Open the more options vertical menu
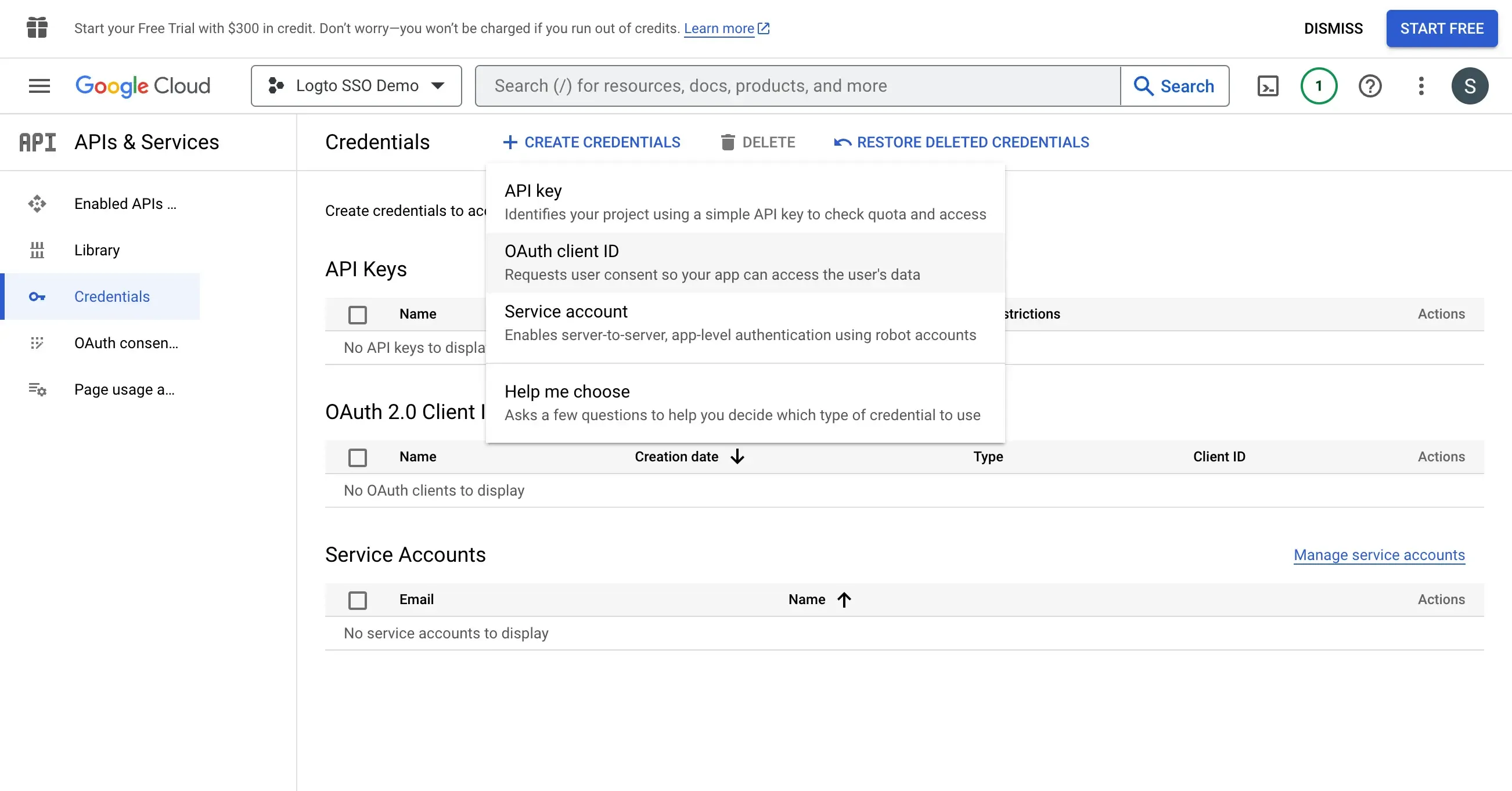Viewport: 1512px width, 791px height. [1421, 86]
